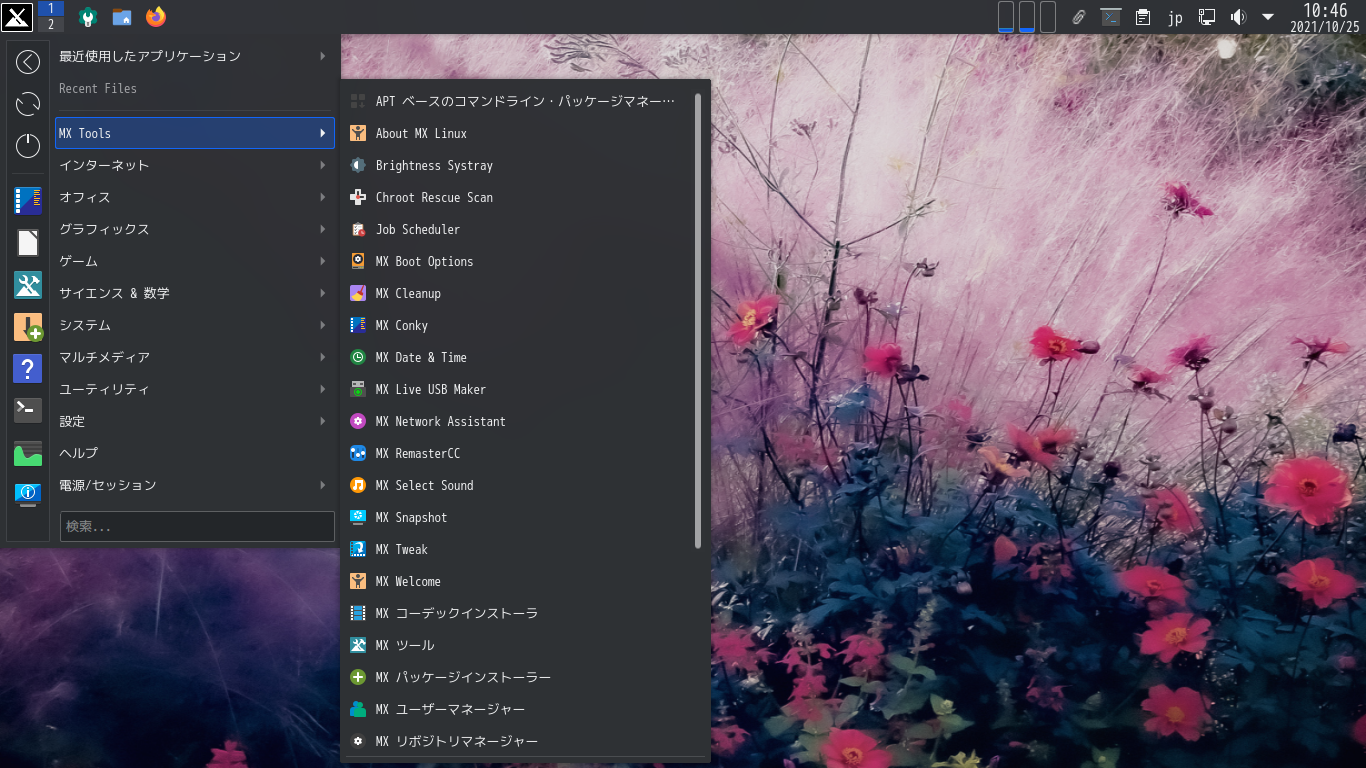Click the back arrow icon in sidebar
Viewport: 1366px width, 768px height.
[28, 62]
